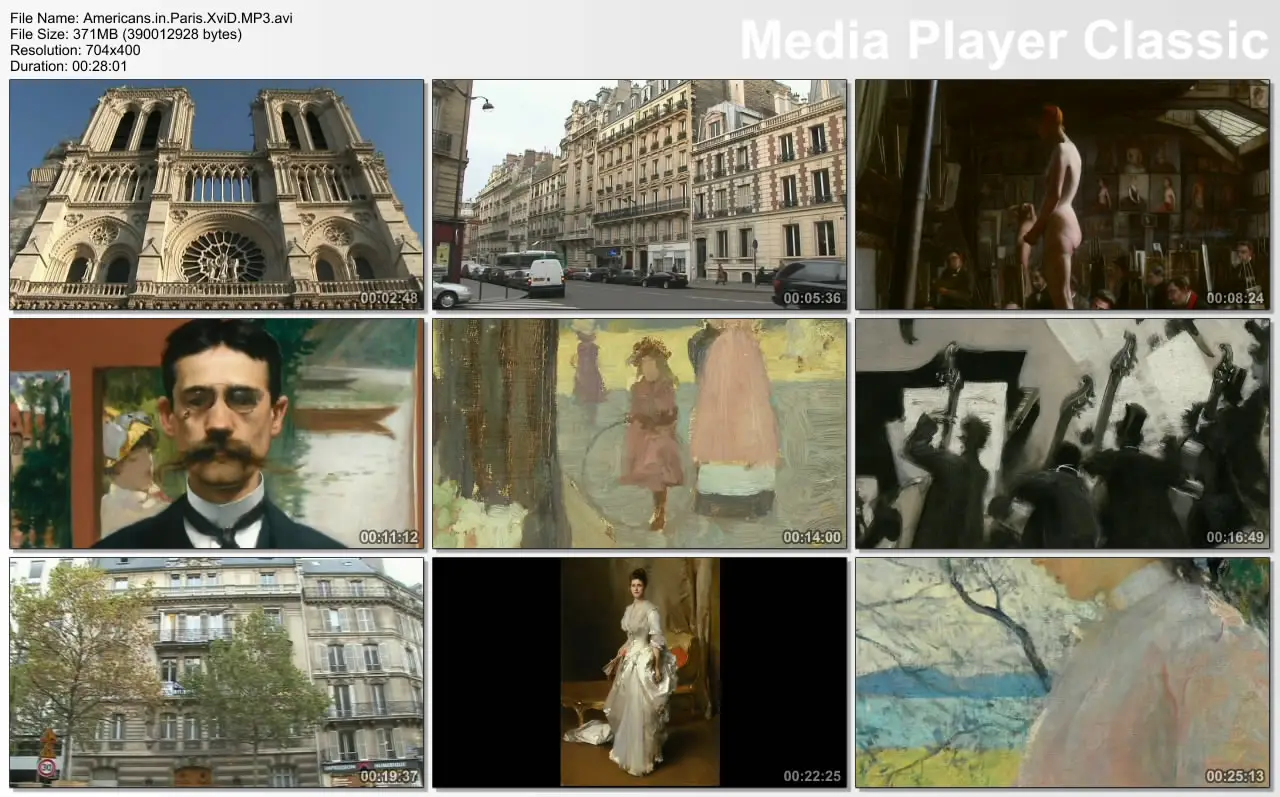Screen dimensions: 1280x797
Task: Click the Resolution 704x400 line
Action: tap(75, 50)
